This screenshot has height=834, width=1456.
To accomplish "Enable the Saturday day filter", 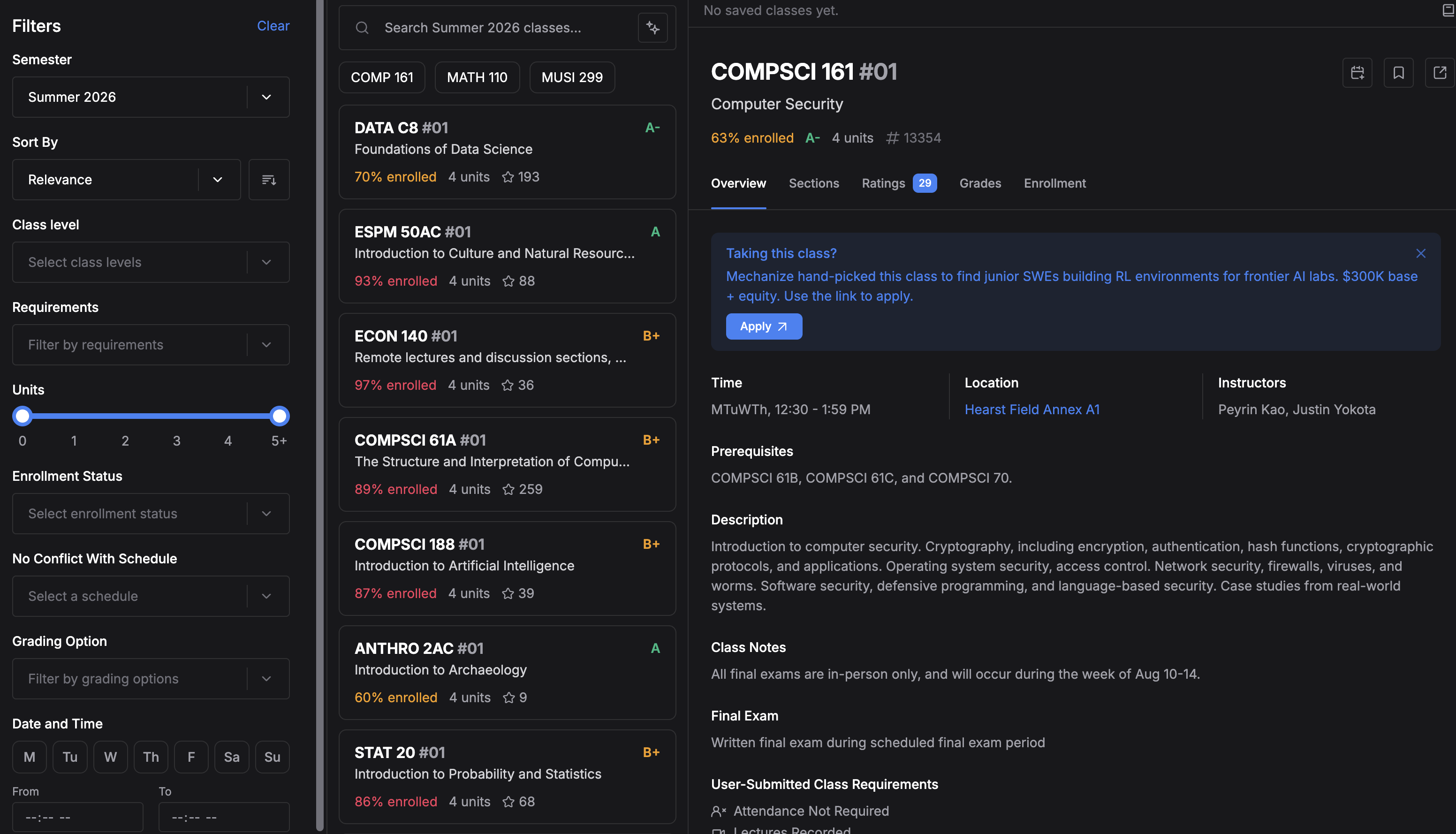I will point(232,757).
